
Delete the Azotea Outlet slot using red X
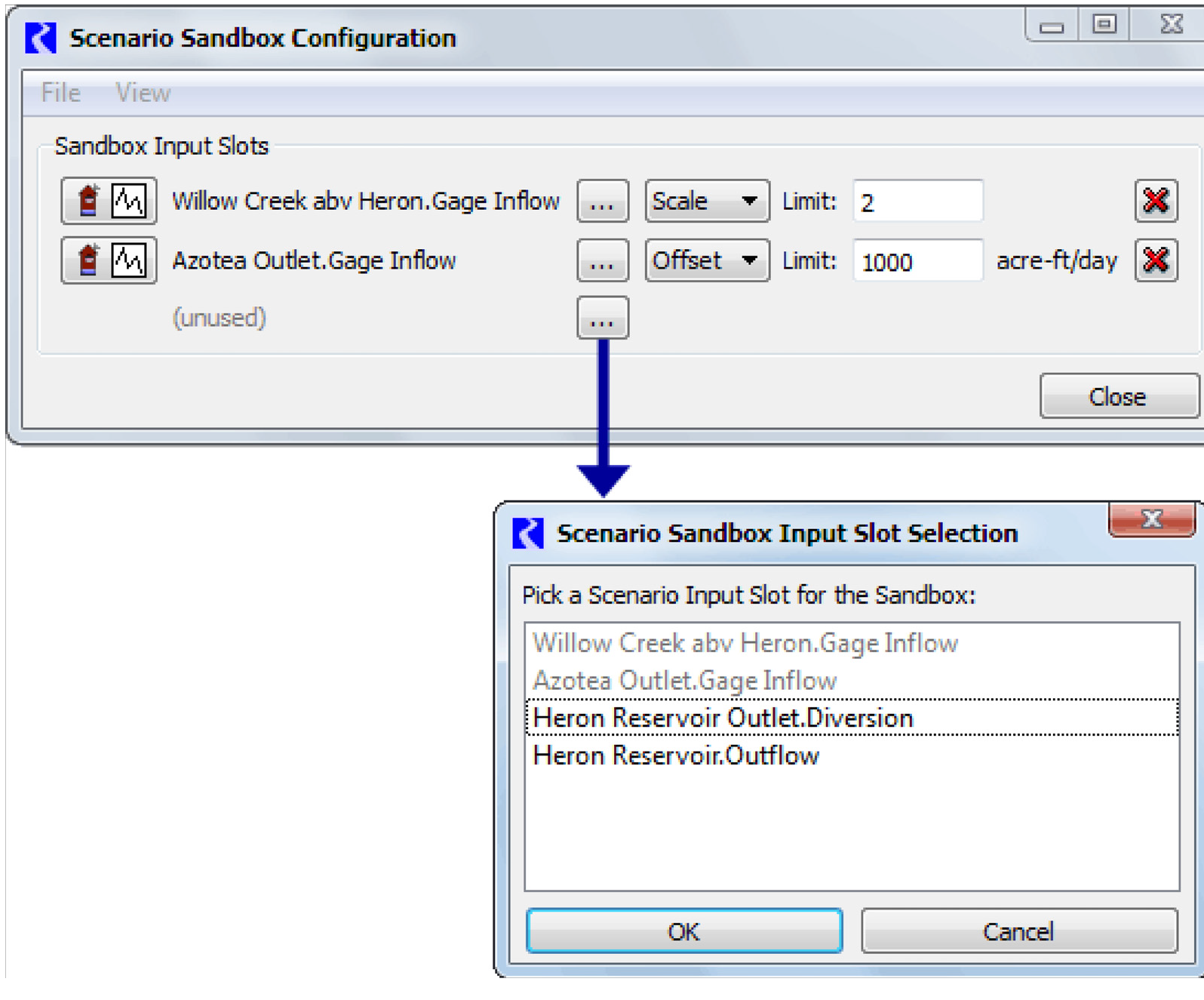(x=1156, y=260)
